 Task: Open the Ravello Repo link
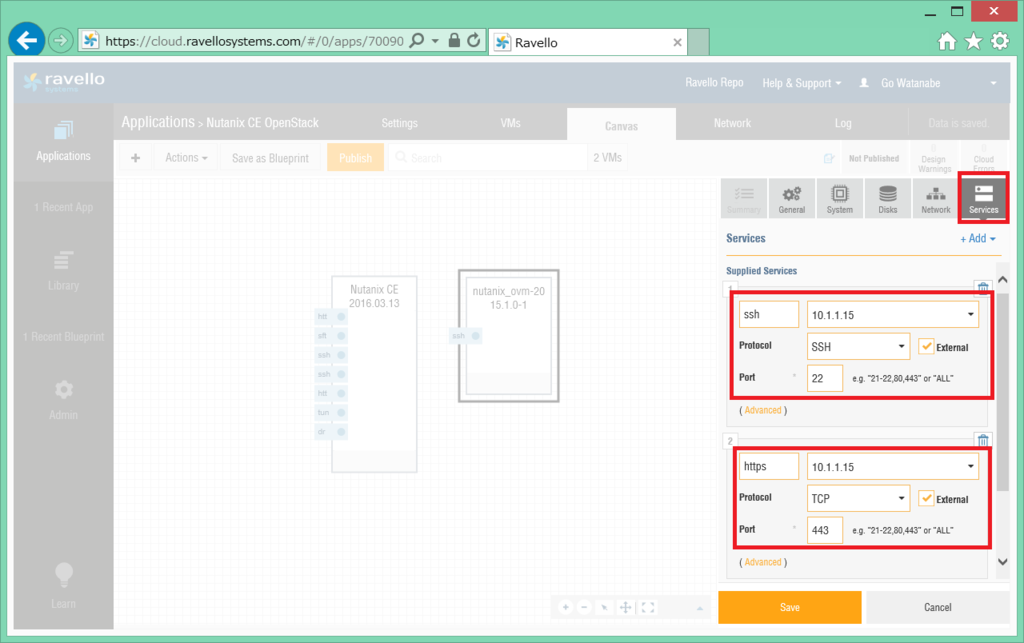(714, 82)
